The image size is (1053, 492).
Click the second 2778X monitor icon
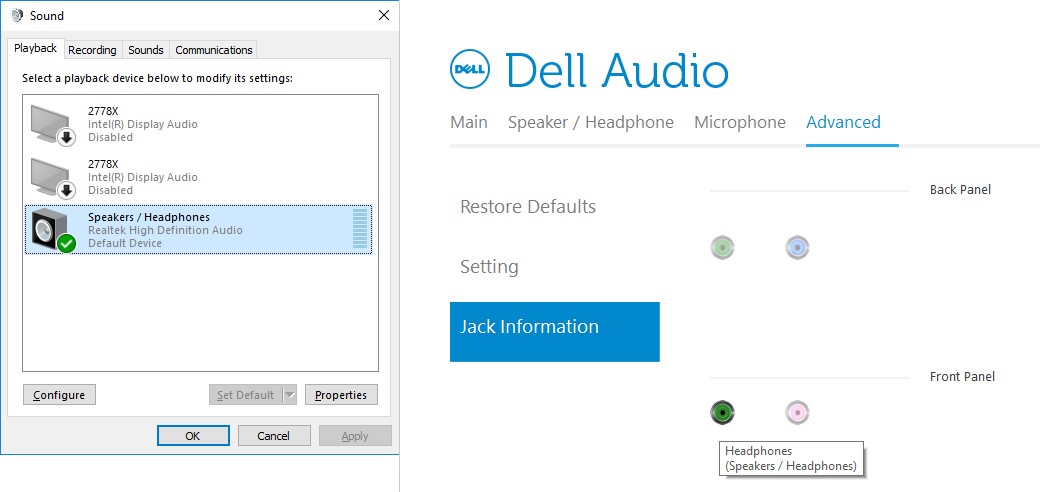(52, 178)
